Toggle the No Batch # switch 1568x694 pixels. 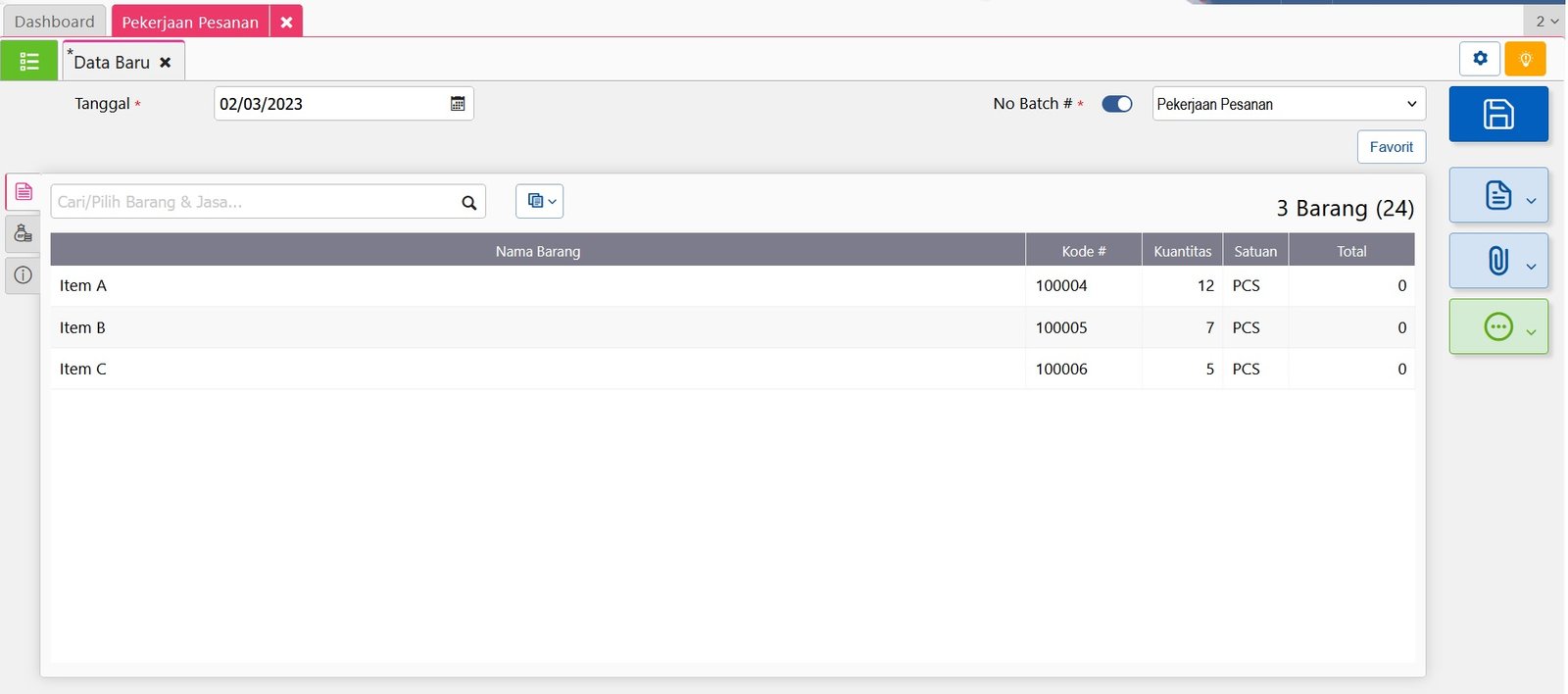click(1116, 104)
